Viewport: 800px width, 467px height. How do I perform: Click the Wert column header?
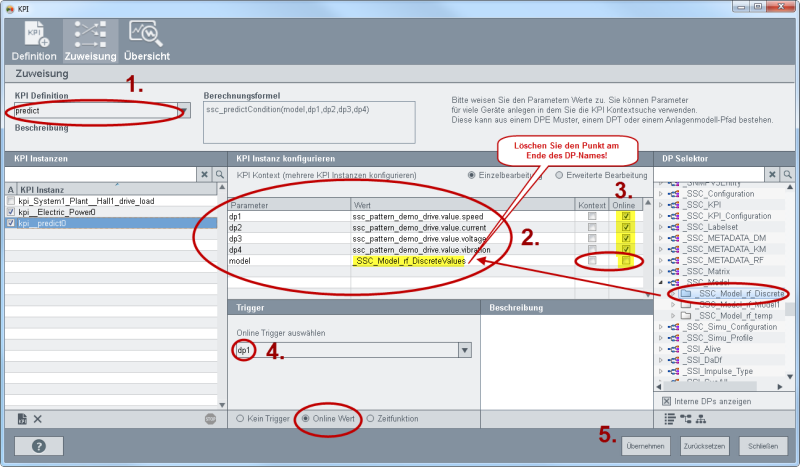click(x=463, y=205)
